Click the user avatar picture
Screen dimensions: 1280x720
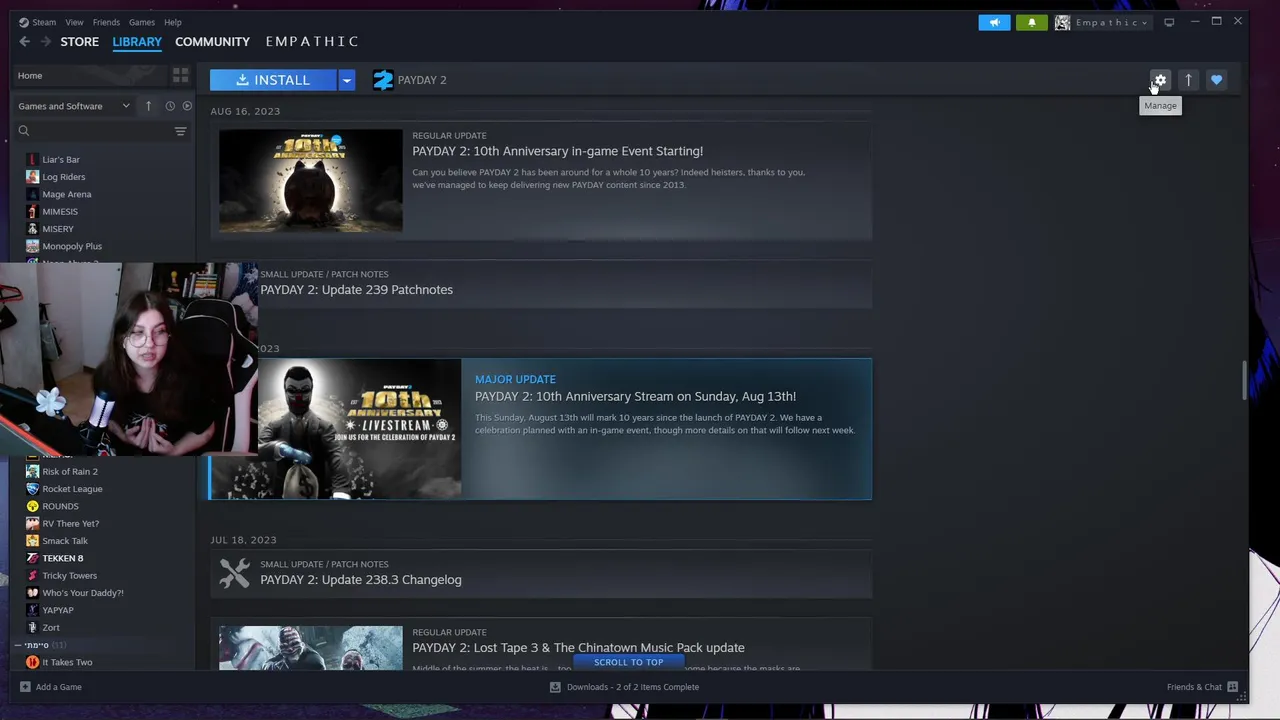pos(1062,22)
